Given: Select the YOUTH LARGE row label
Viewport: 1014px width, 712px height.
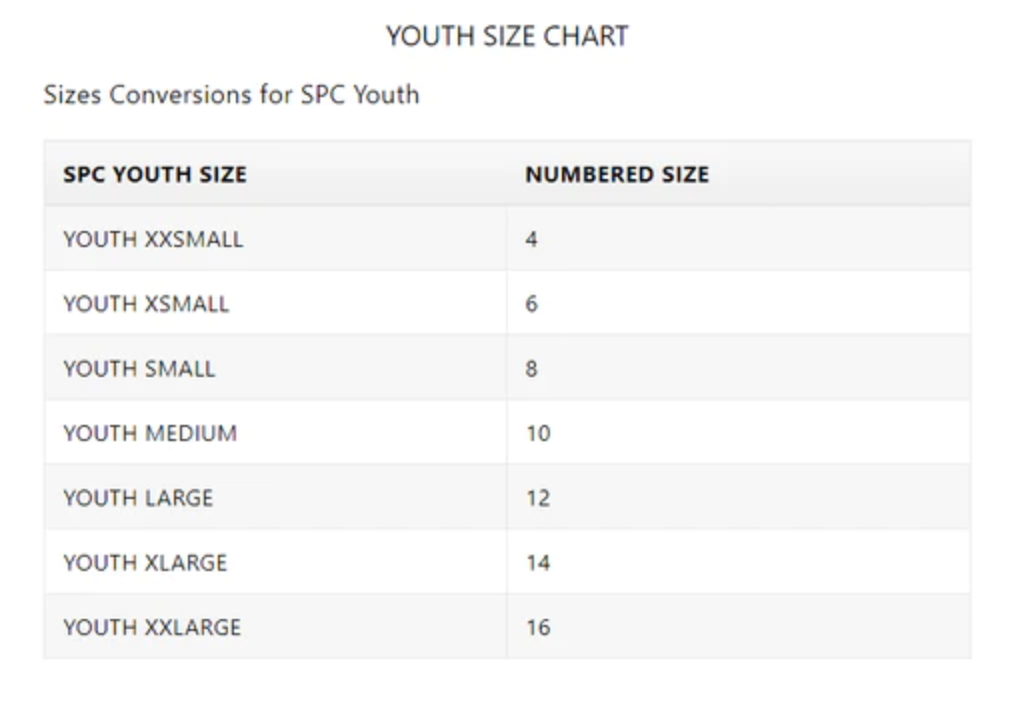Looking at the screenshot, I should [x=138, y=498].
